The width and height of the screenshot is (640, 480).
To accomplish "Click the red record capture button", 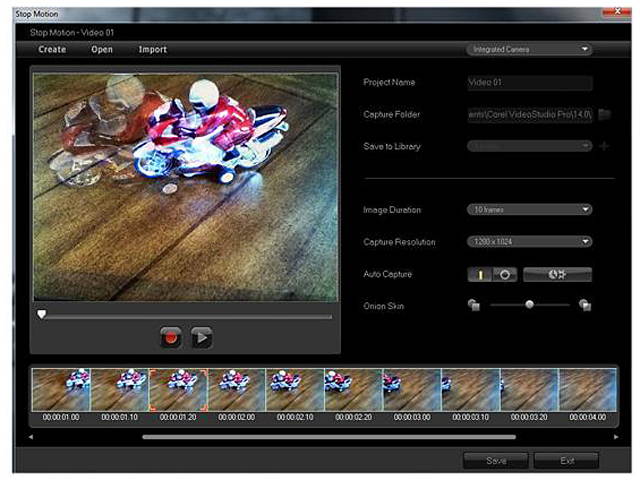I will 171,338.
